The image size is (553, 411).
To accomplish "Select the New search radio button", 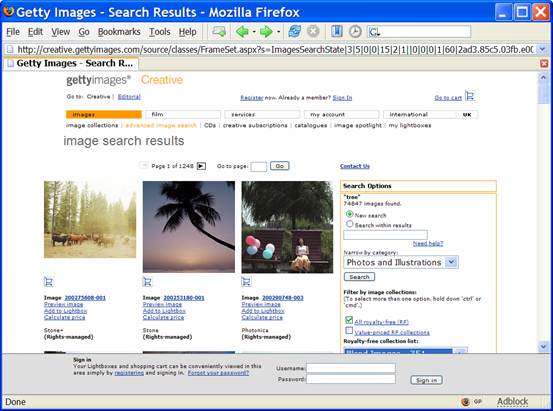I will point(349,214).
